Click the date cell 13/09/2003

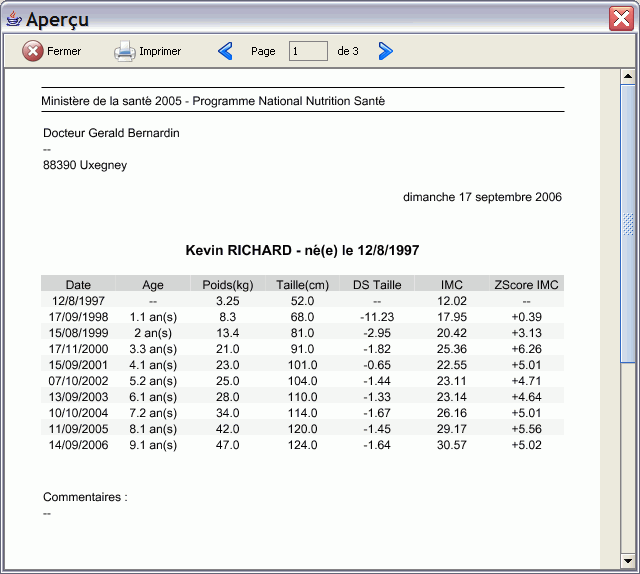point(78,397)
